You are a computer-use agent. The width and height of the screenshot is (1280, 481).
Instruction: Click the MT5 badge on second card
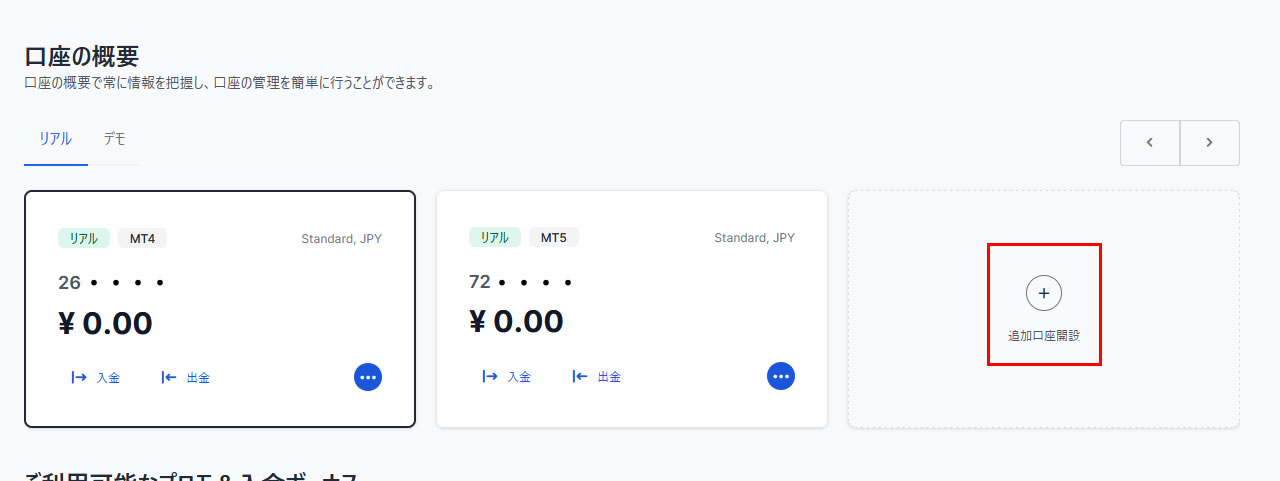[554, 238]
